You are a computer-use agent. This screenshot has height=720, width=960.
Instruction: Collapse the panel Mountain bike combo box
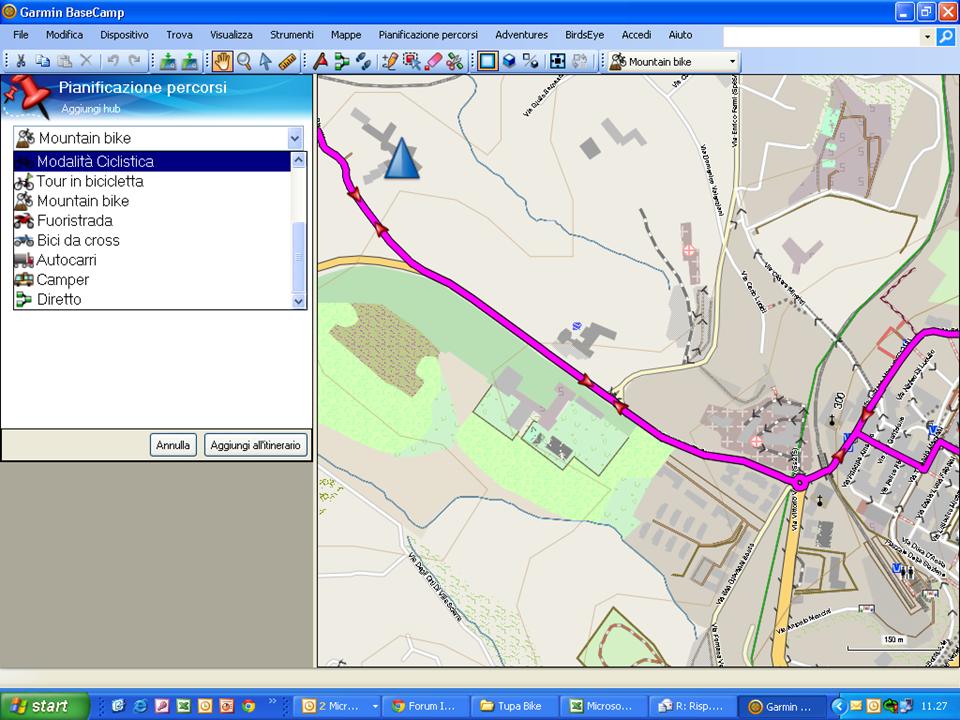pyautogui.click(x=295, y=138)
